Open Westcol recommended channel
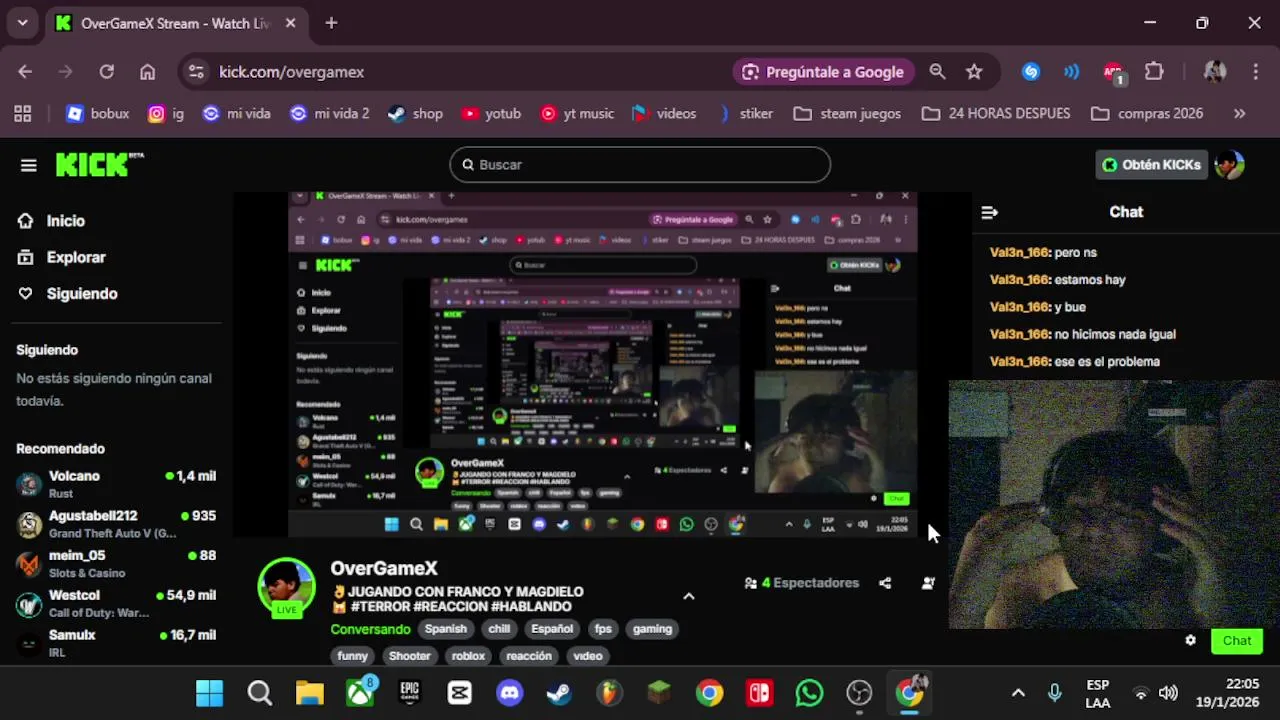Screen dimensions: 1280x720 click(x=117, y=603)
